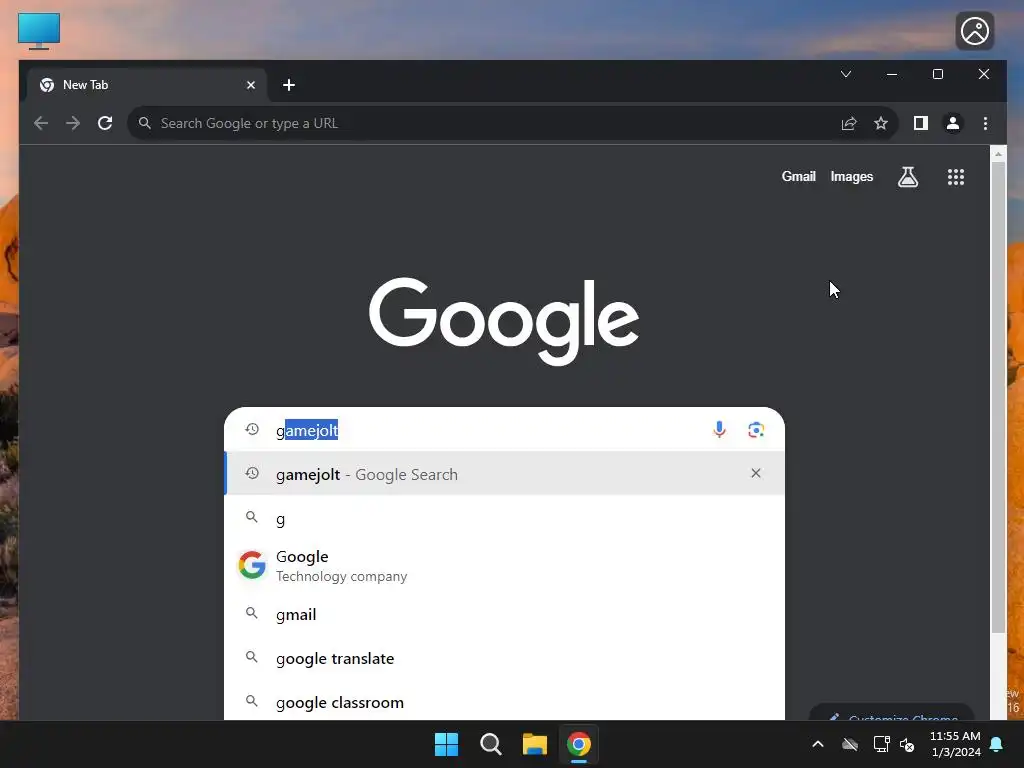Click the network display tray icon
Image resolution: width=1024 pixels, height=768 pixels.
881,744
